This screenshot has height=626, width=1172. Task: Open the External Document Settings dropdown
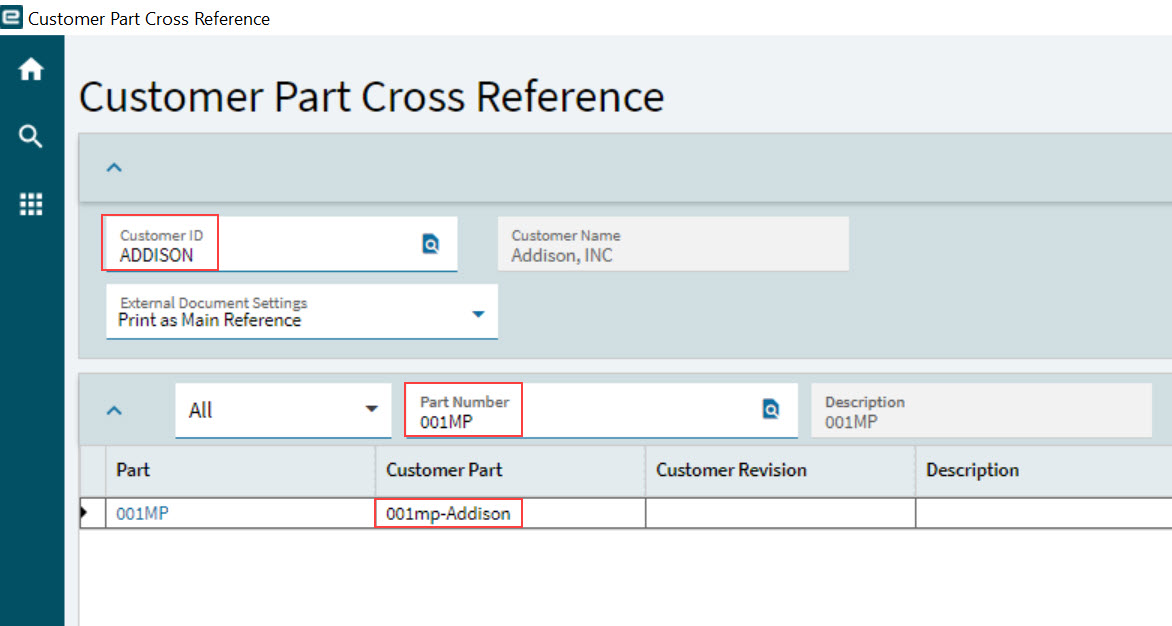point(477,311)
